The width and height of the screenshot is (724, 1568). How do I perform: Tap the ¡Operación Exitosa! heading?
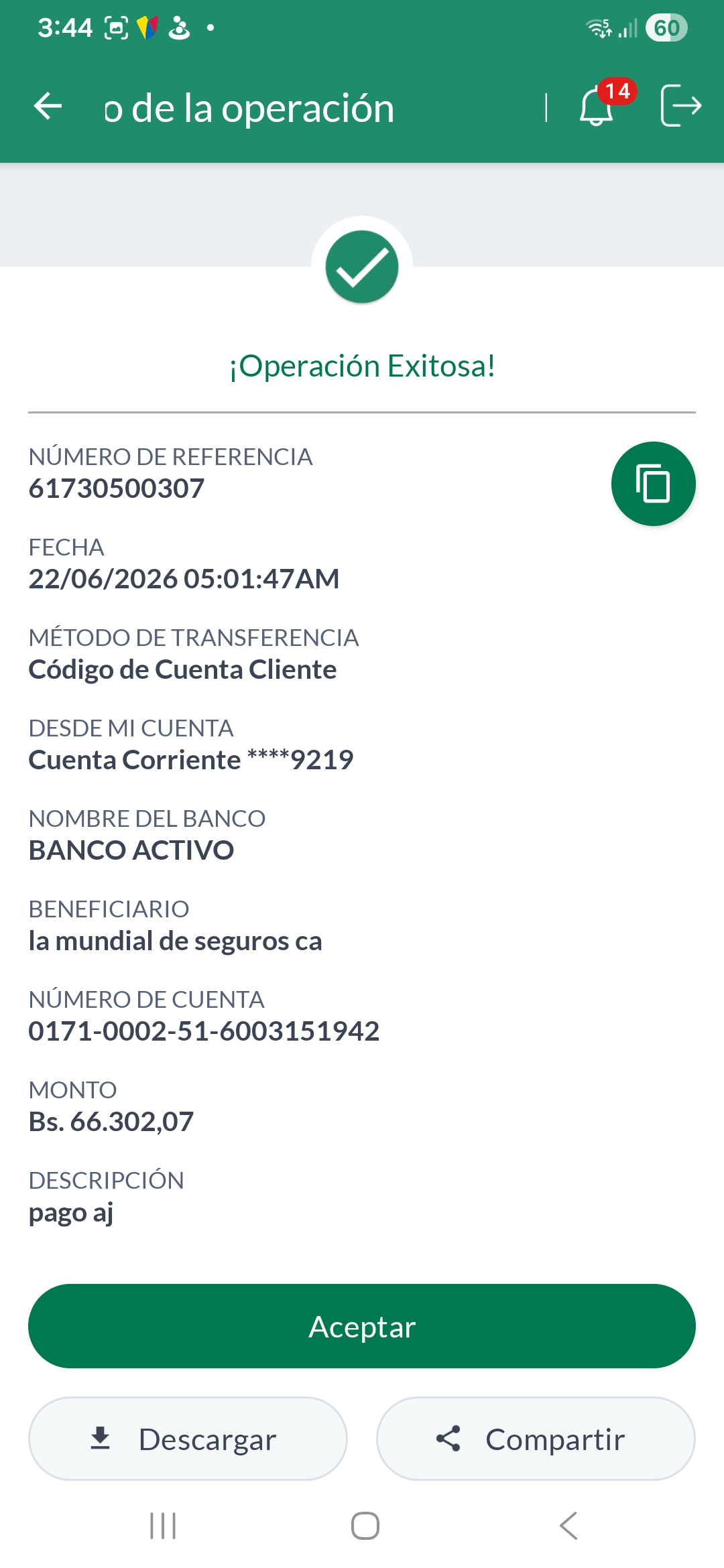pos(362,366)
